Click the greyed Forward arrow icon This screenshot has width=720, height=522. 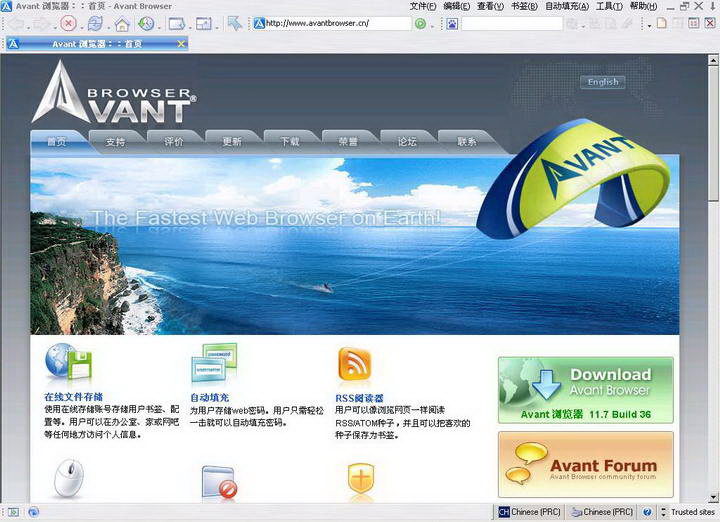(x=41, y=23)
